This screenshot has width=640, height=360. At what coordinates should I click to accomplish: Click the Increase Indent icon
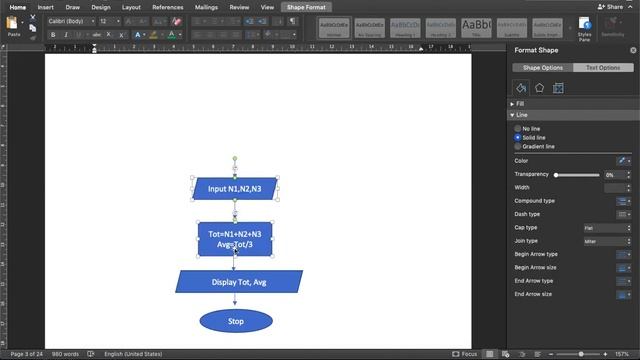[262, 21]
